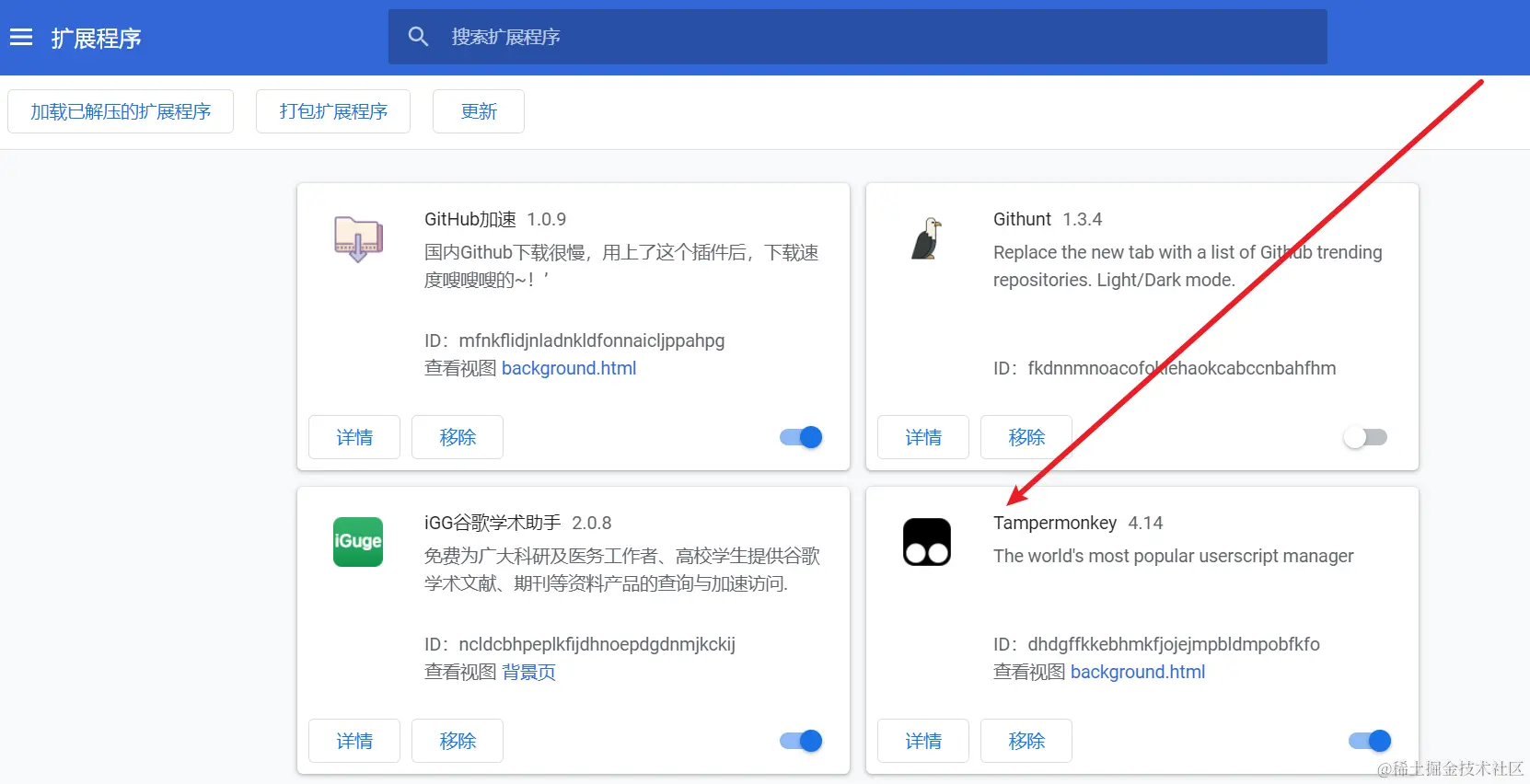Click Tampermonkey version 4.14

click(x=1146, y=523)
